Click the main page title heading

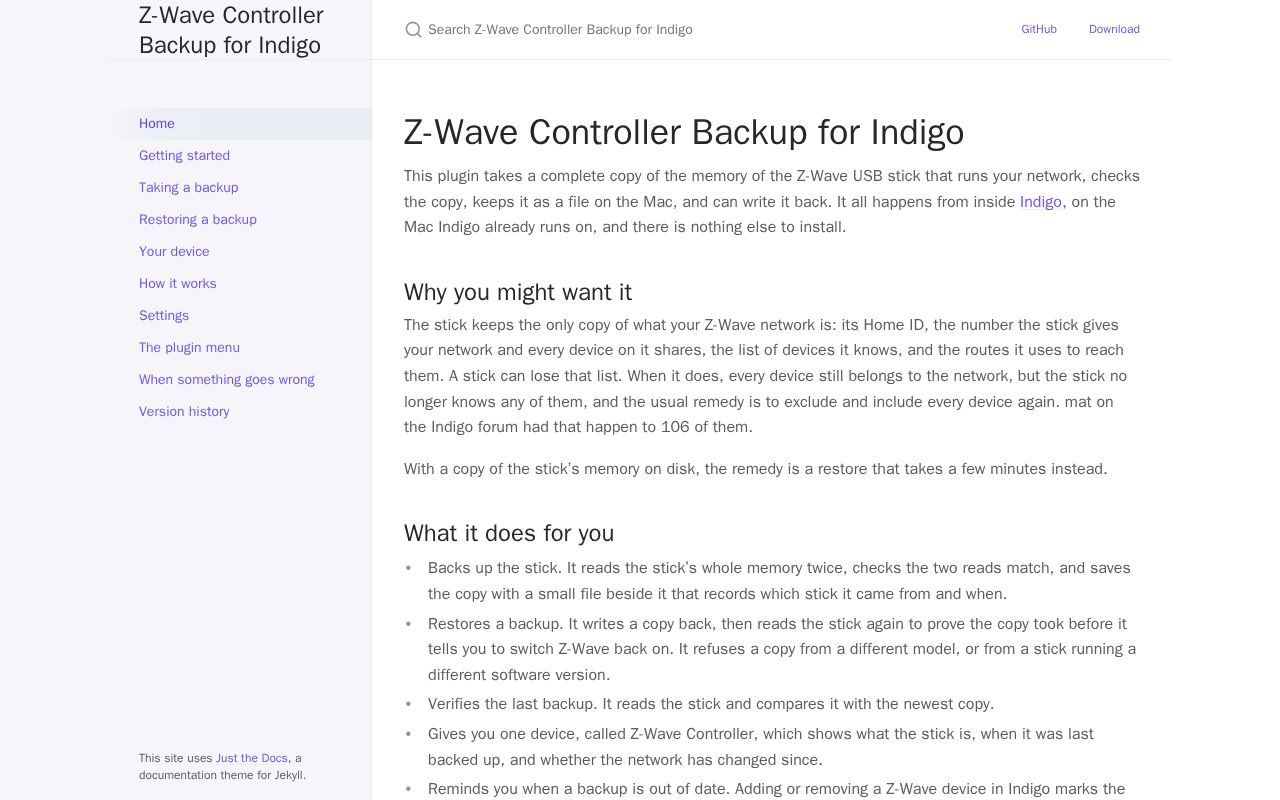click(x=684, y=132)
